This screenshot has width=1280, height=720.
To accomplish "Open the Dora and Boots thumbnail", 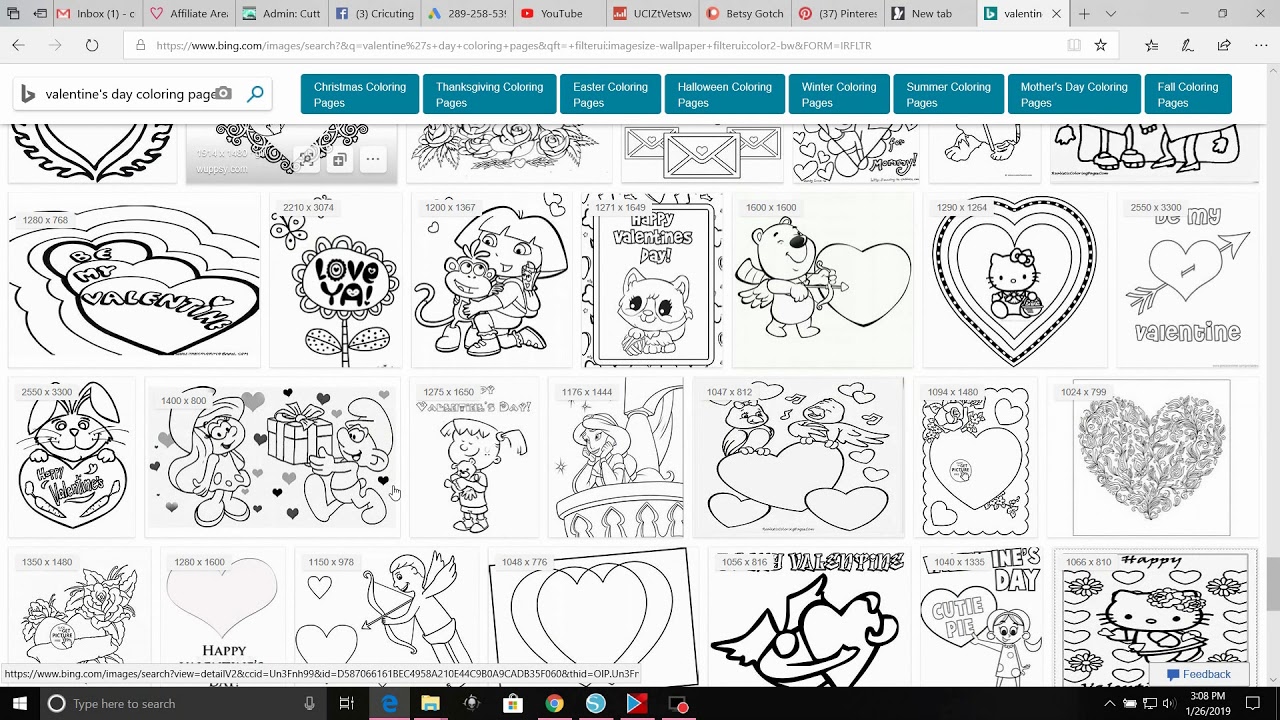I will (491, 281).
